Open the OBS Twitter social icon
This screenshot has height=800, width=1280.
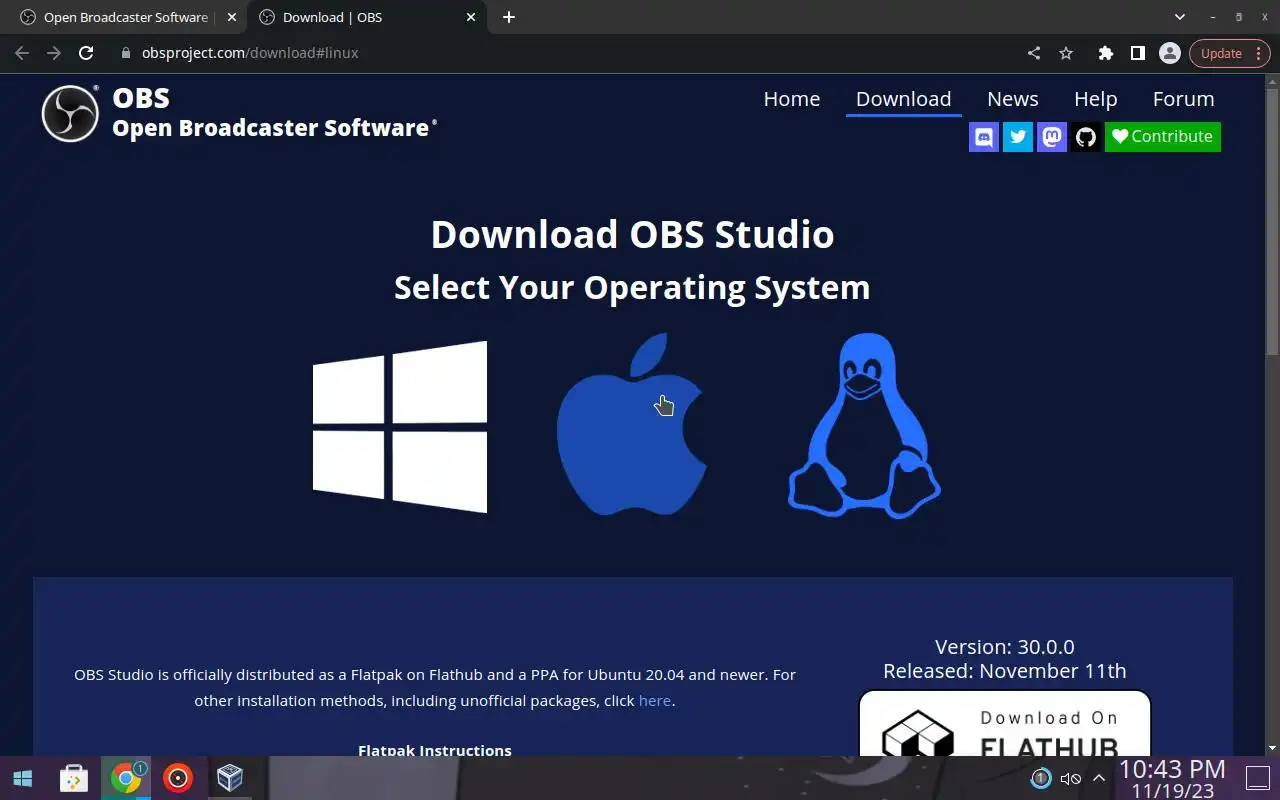pos(1018,137)
